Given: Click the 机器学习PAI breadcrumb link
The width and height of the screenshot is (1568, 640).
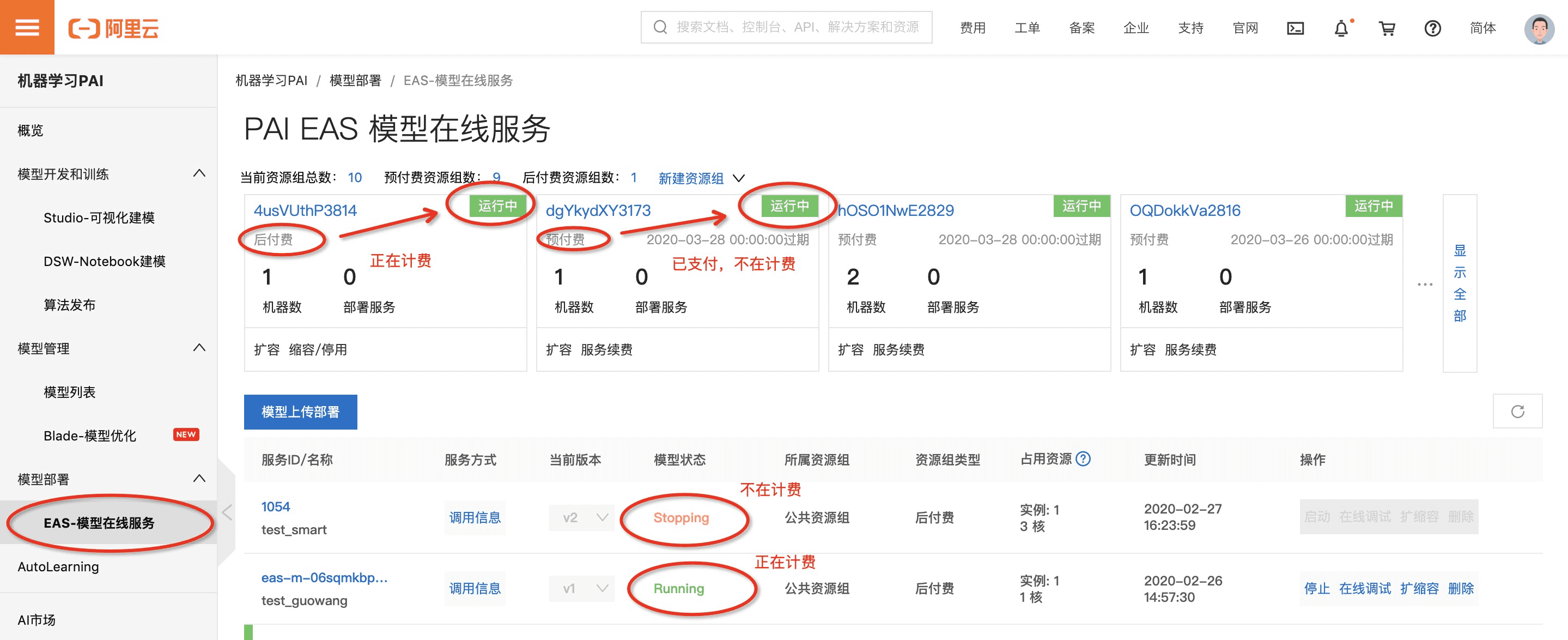Looking at the screenshot, I should pos(271,80).
